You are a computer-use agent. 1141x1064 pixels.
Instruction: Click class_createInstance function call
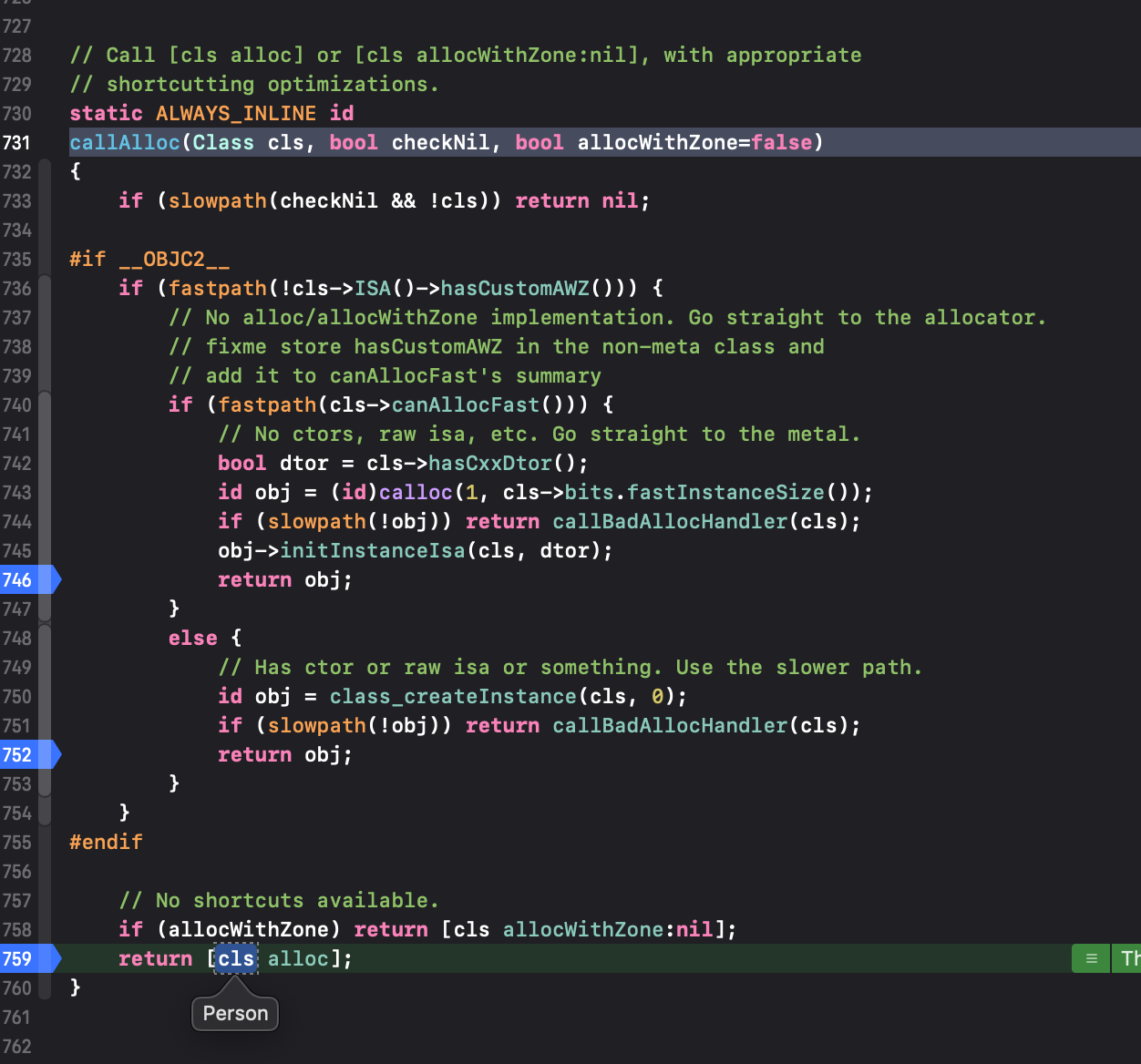pos(453,696)
